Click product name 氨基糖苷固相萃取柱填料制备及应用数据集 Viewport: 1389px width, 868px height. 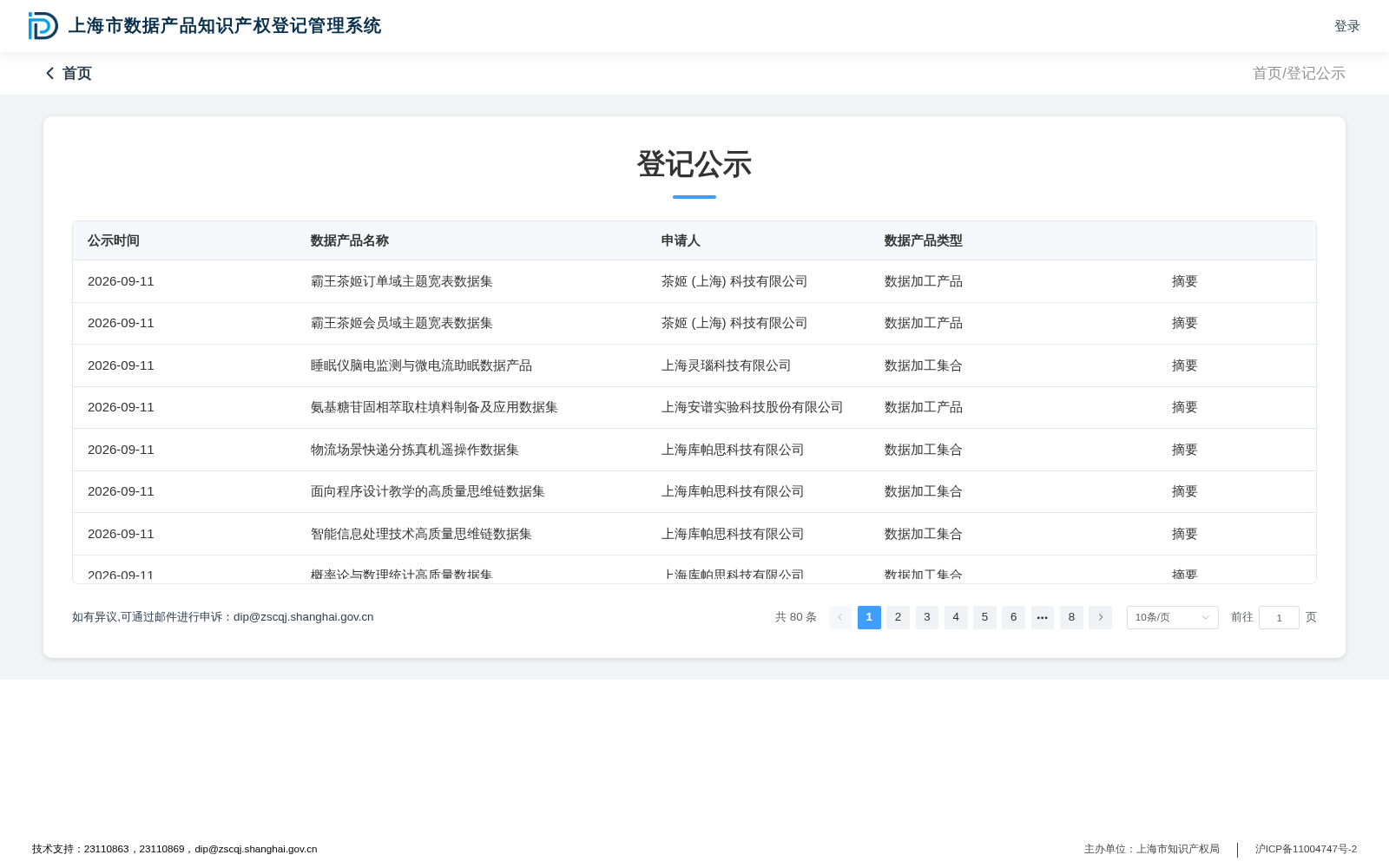point(434,407)
